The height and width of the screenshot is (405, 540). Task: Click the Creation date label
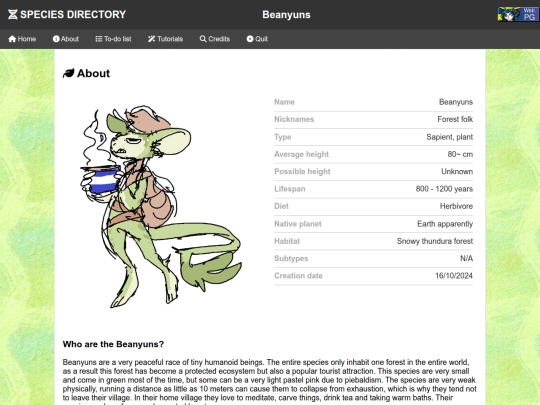298,276
